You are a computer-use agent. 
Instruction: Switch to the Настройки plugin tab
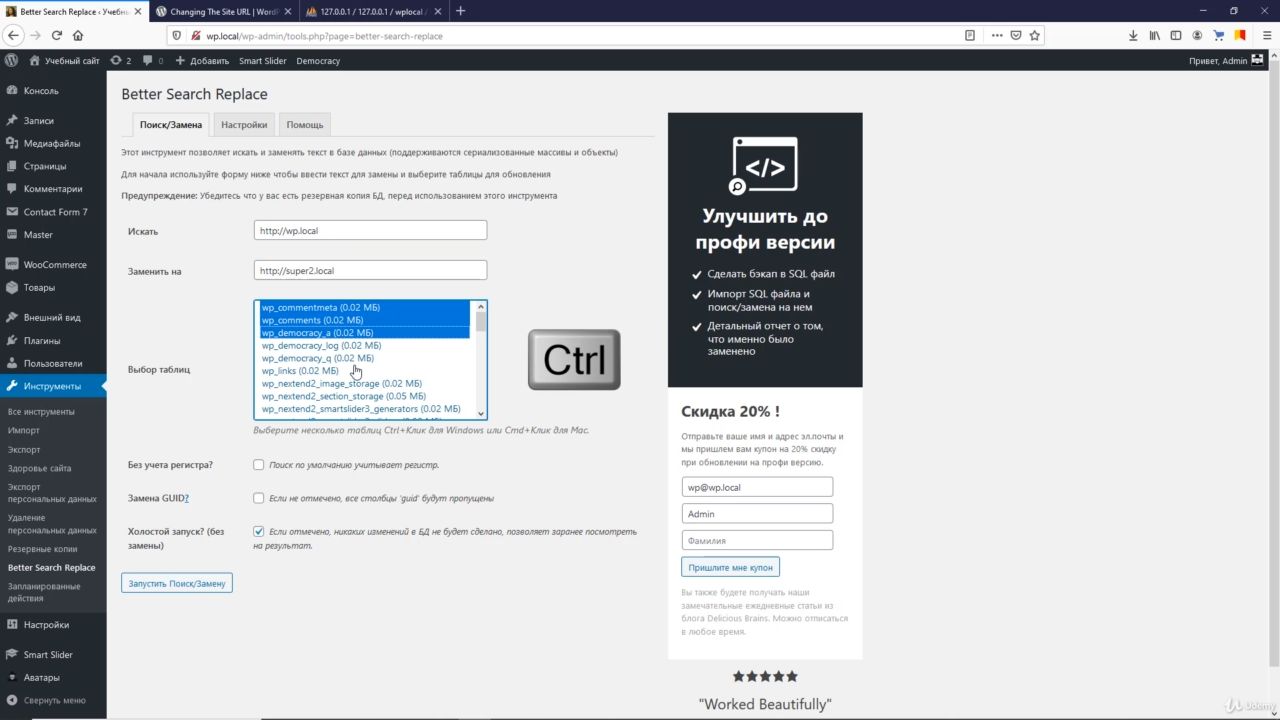pyautogui.click(x=244, y=125)
